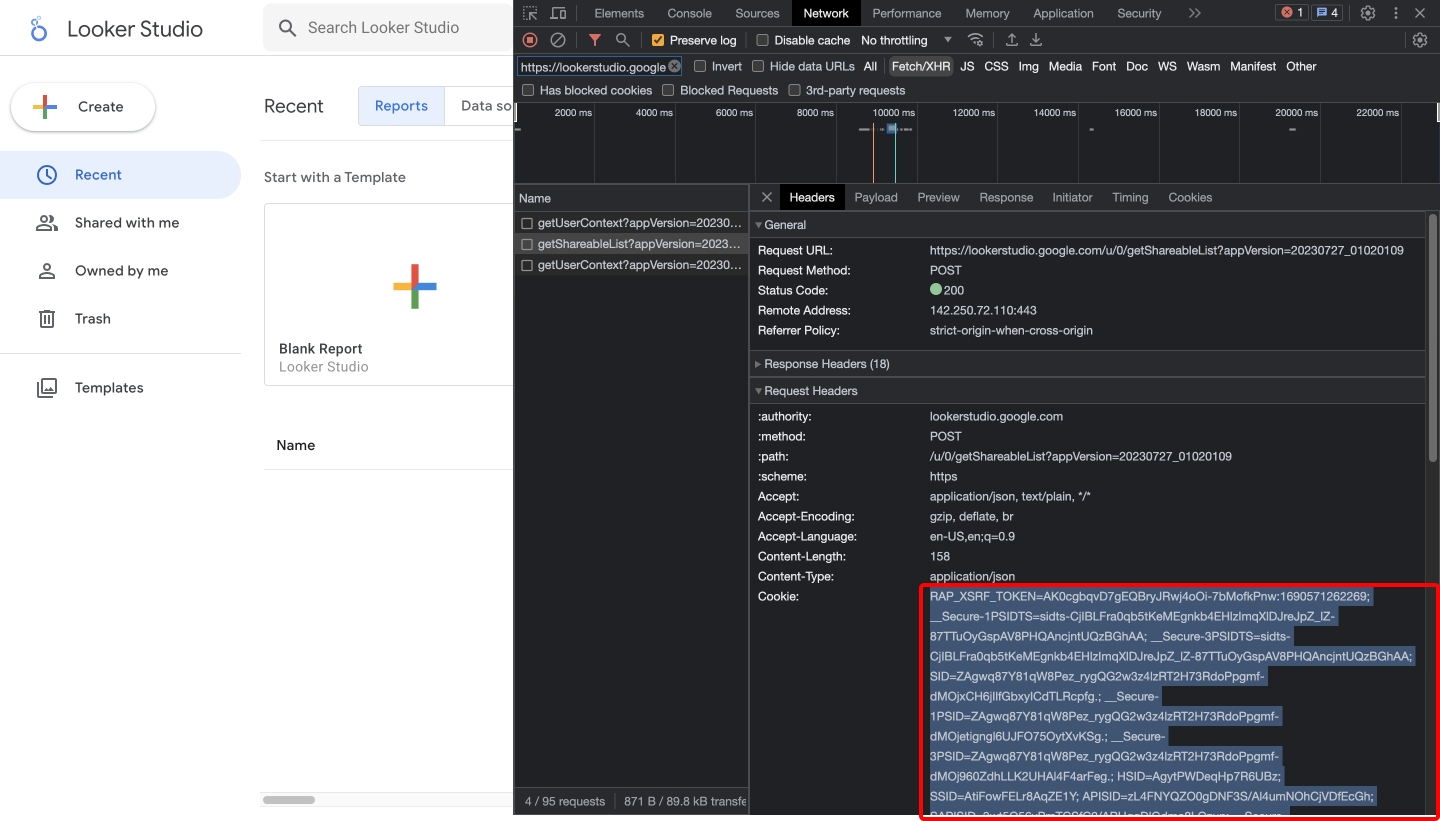Open the Recent section in sidebar
1440x821 pixels.
pyautogui.click(x=120, y=175)
